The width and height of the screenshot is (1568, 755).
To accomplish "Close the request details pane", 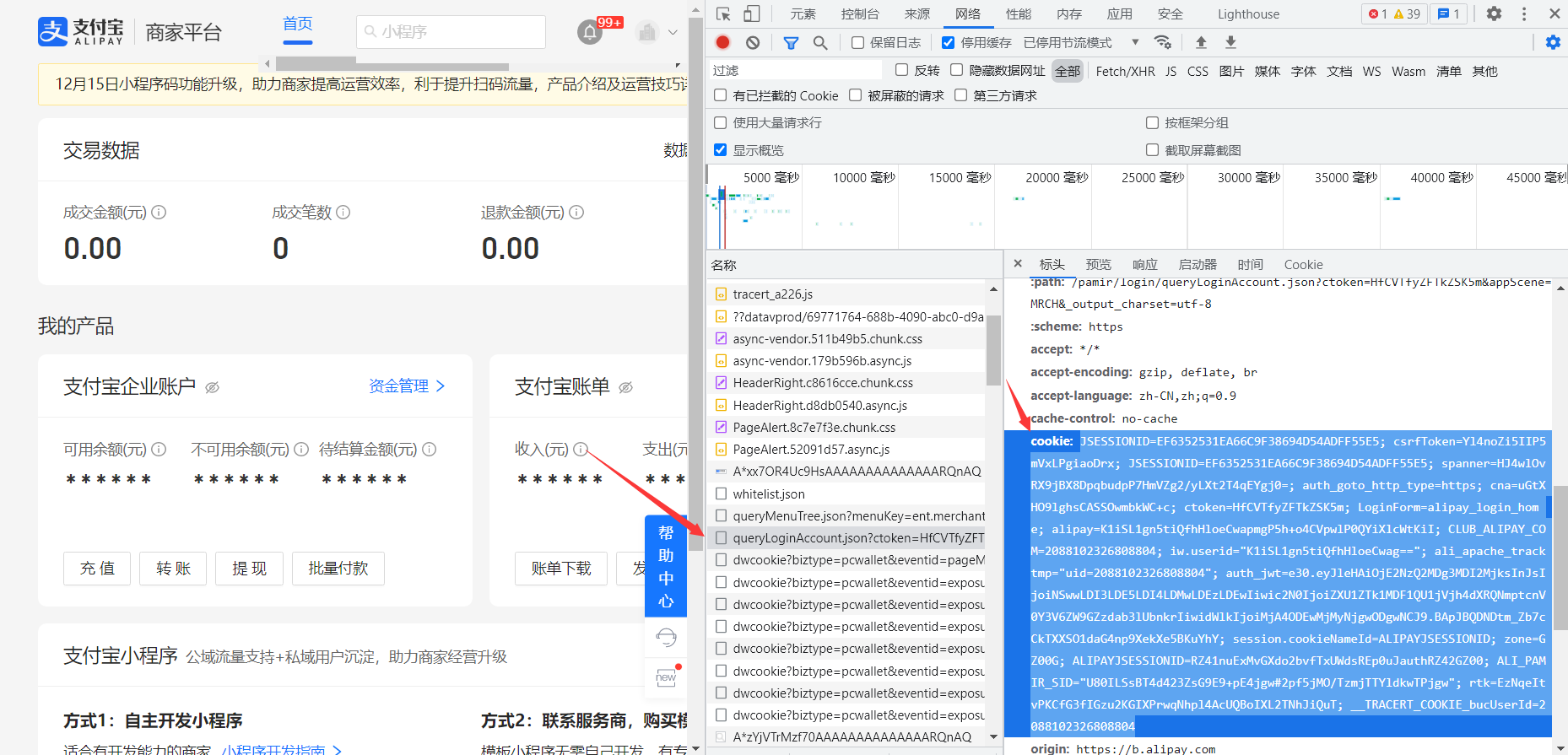I will coord(1018,264).
